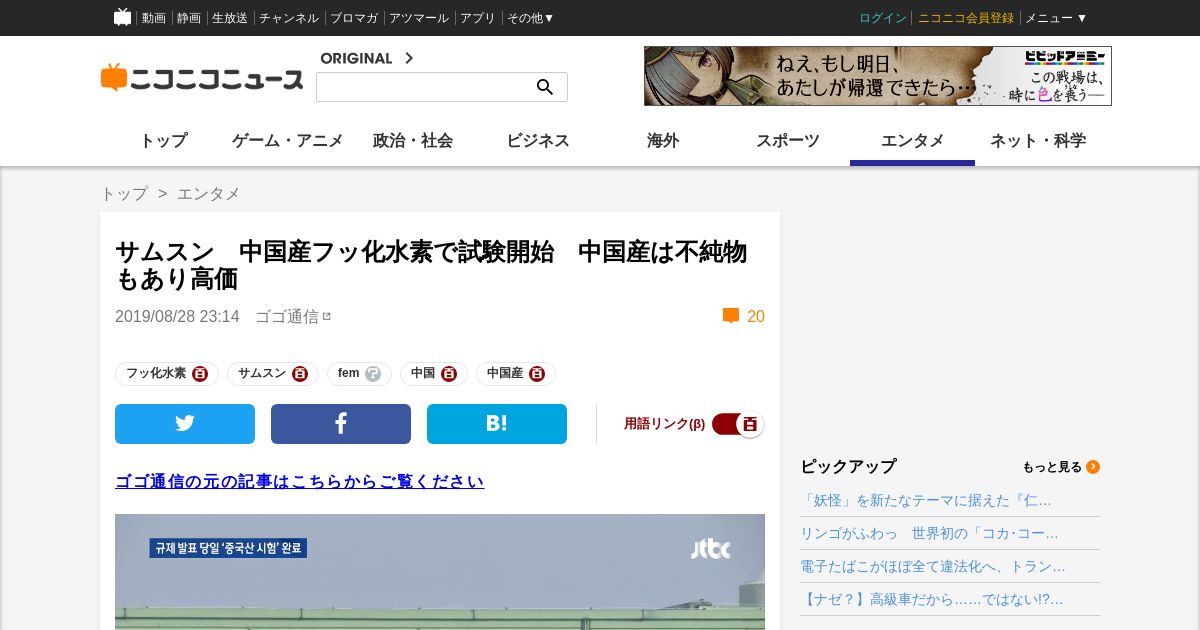Open the fem tag
The image size is (1200, 630).
348,374
